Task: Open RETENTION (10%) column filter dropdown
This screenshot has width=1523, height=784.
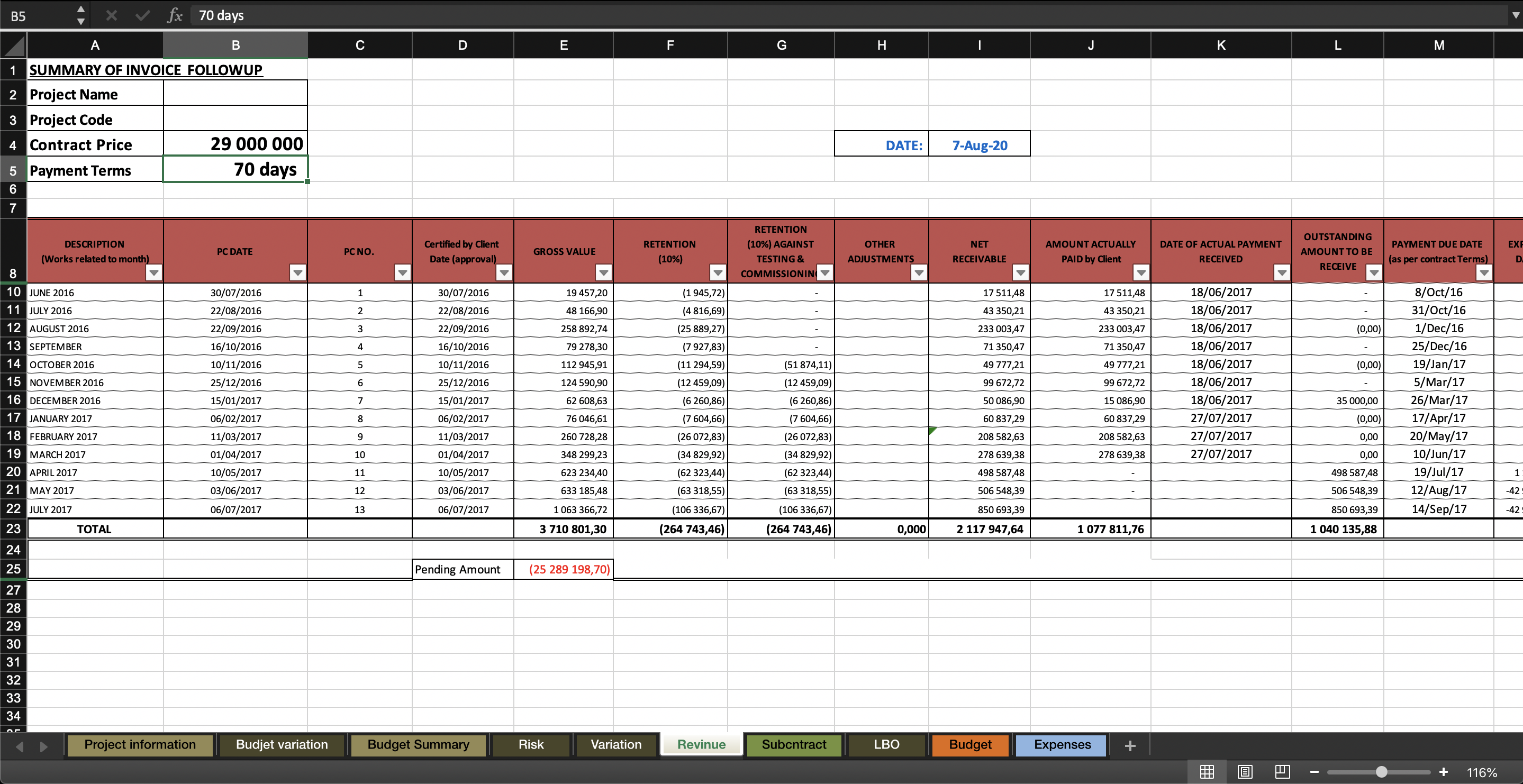Action: point(717,272)
